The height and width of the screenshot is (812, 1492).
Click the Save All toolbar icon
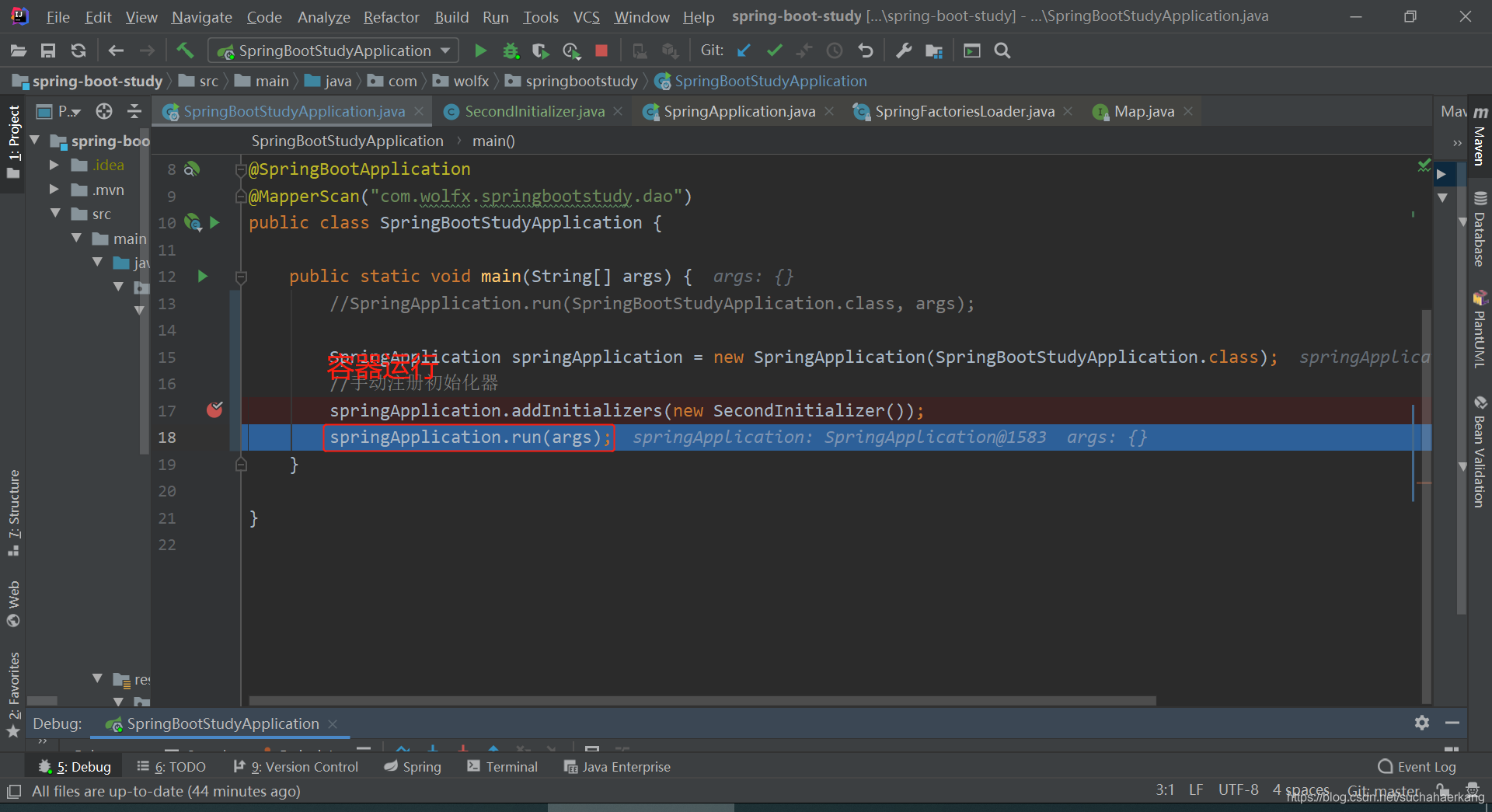pyautogui.click(x=48, y=51)
